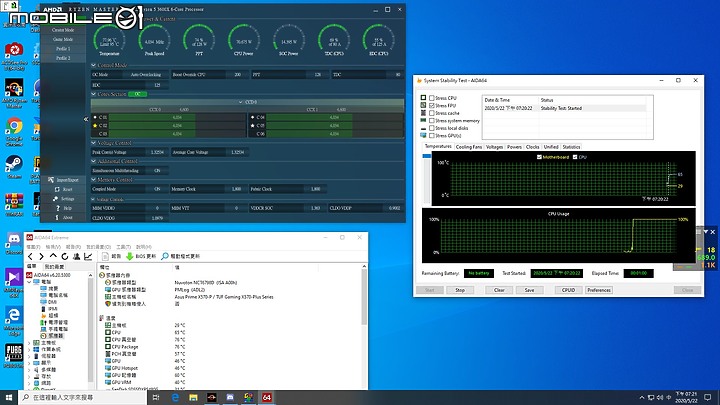Image resolution: width=720 pixels, height=405 pixels.
Task: Open Edge from taskbar
Action: pos(175,397)
